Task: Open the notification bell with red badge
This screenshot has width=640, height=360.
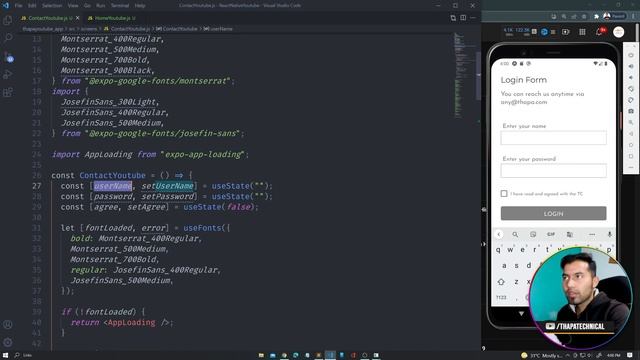Action: coord(600,31)
